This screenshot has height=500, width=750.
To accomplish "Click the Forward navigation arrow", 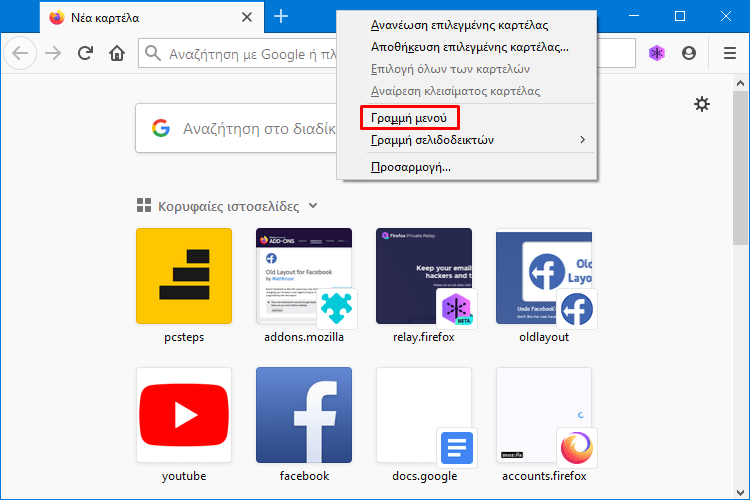I will click(53, 53).
